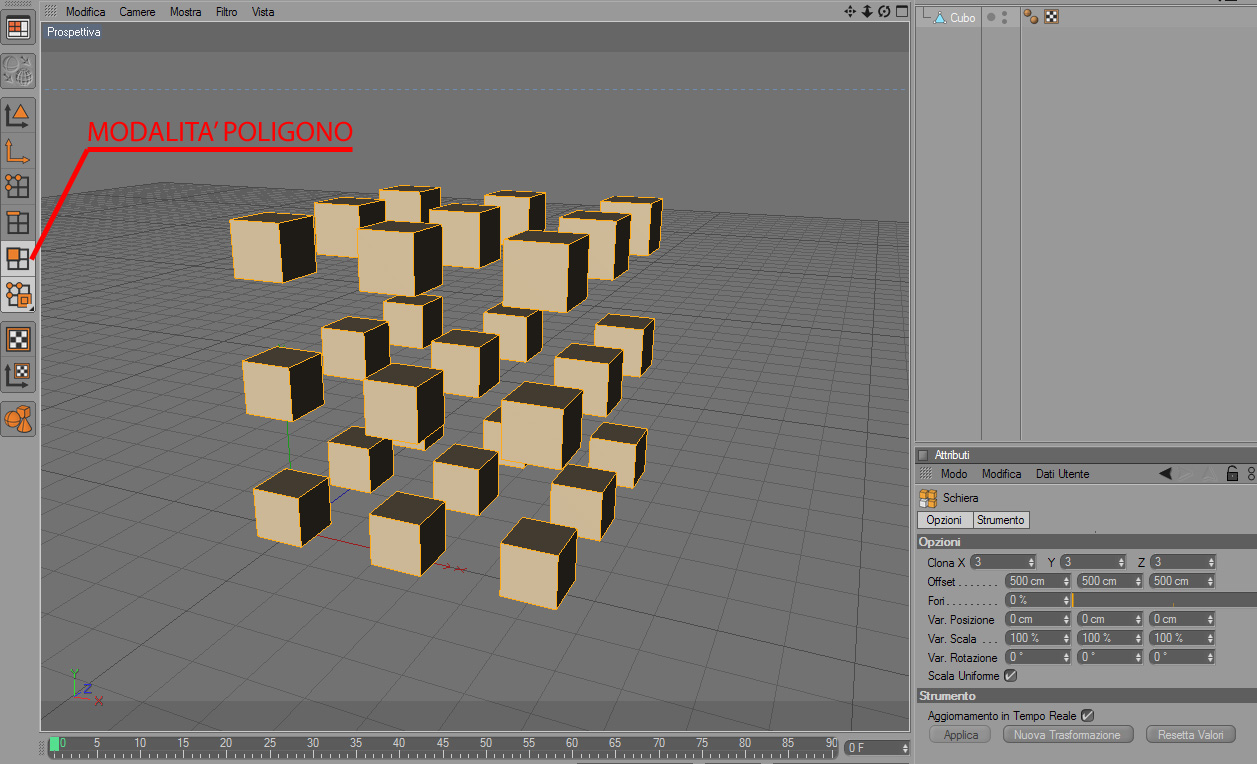This screenshot has height=764, width=1257.
Task: Click the Fori slider track
Action: coord(1165,600)
